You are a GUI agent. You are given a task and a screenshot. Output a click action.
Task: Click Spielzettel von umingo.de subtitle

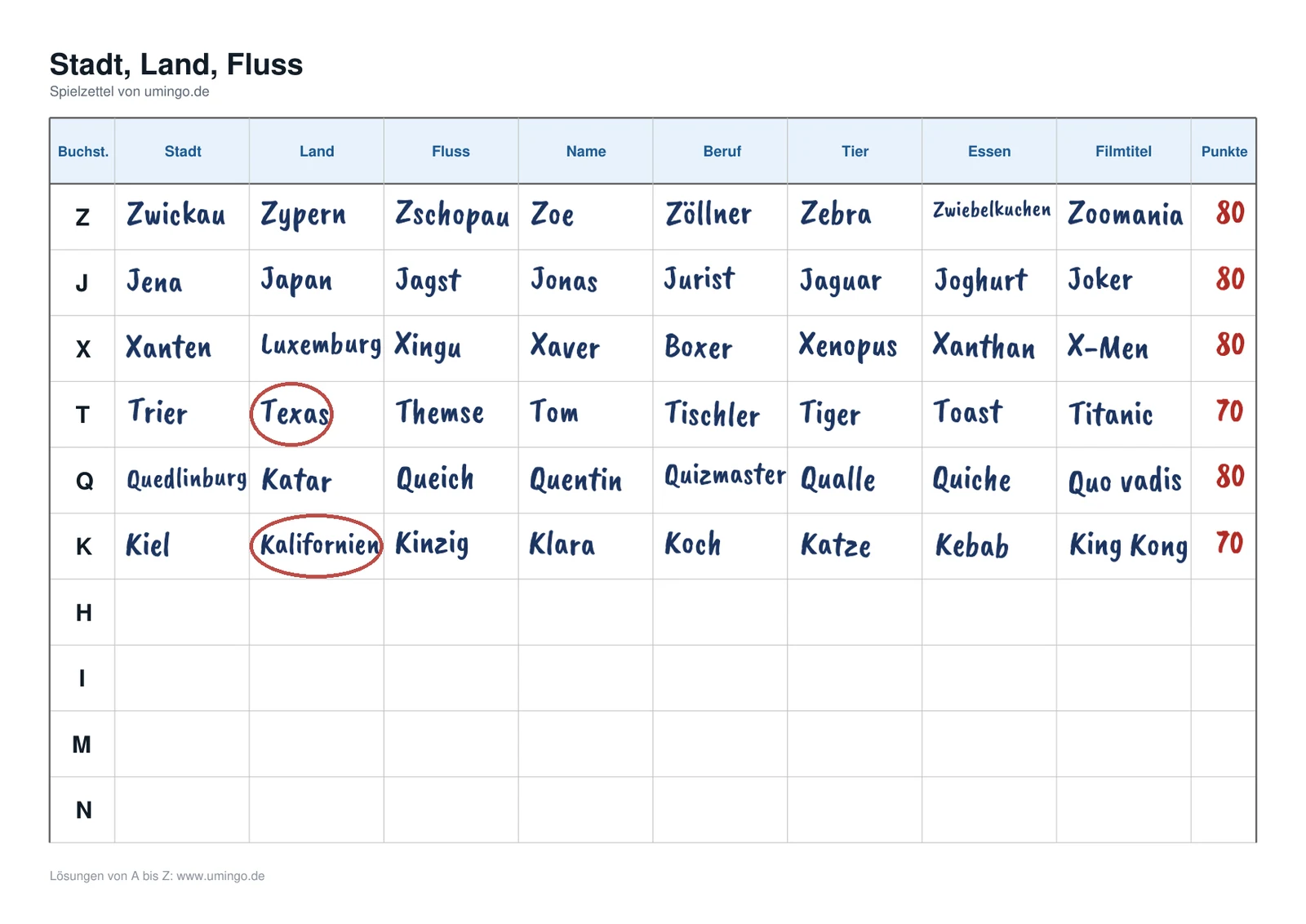130,91
